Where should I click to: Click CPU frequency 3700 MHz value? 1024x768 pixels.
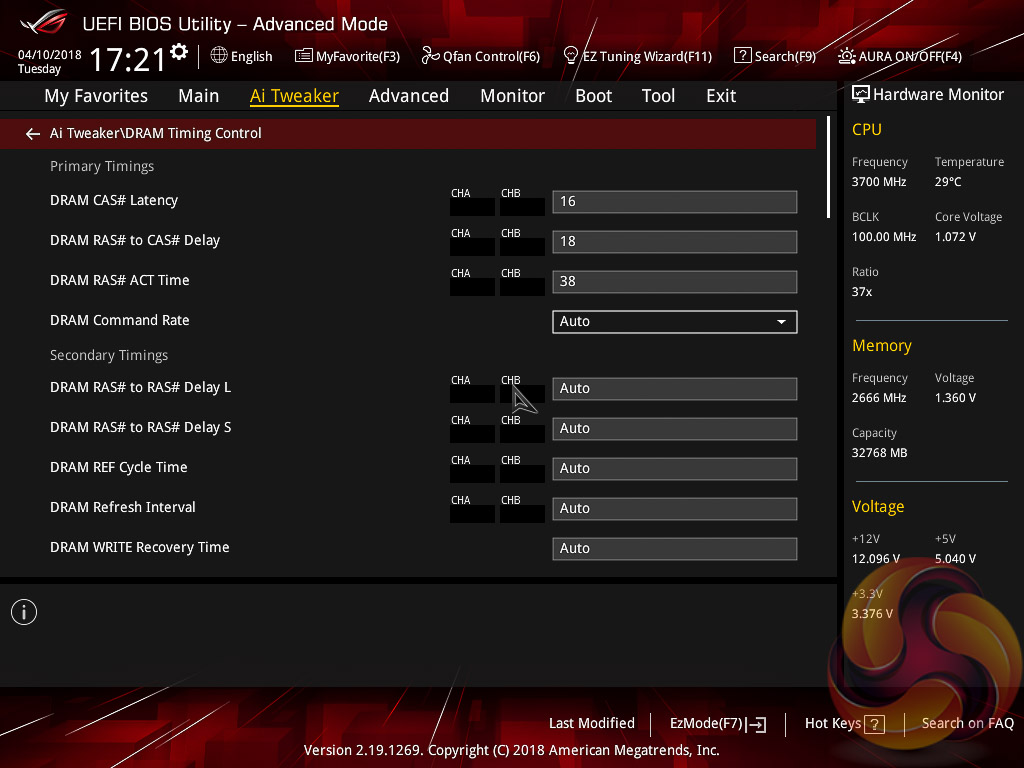(878, 182)
